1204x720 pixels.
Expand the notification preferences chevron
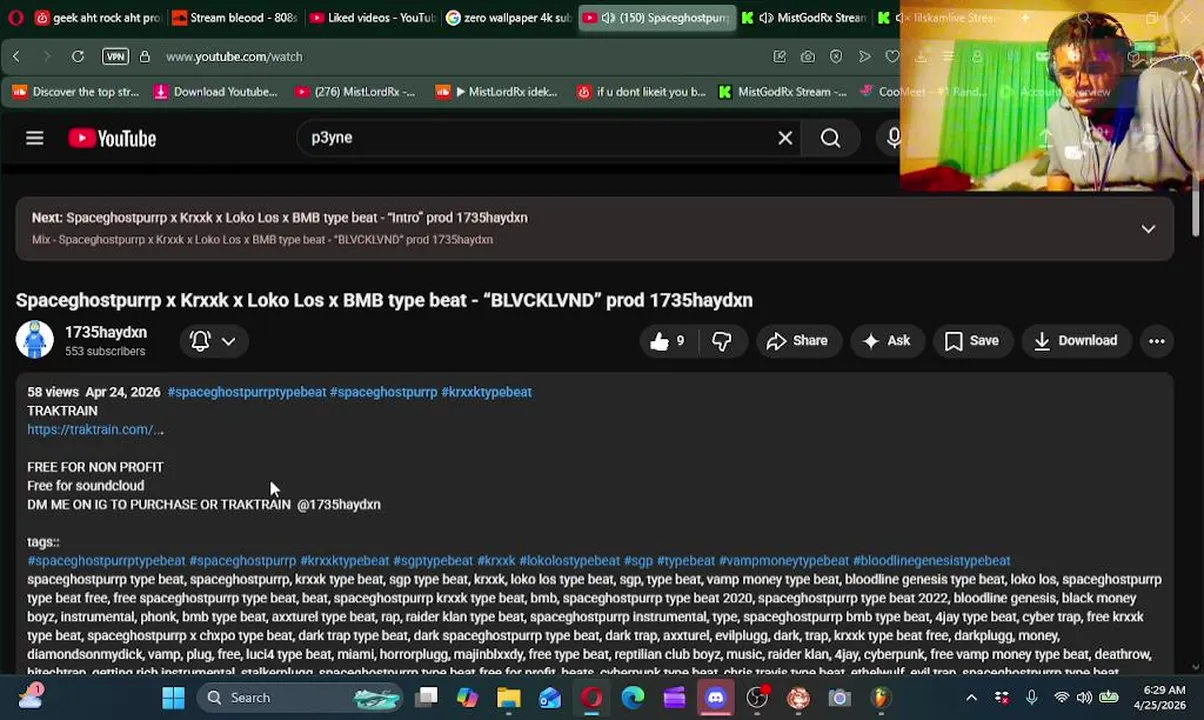(x=228, y=341)
